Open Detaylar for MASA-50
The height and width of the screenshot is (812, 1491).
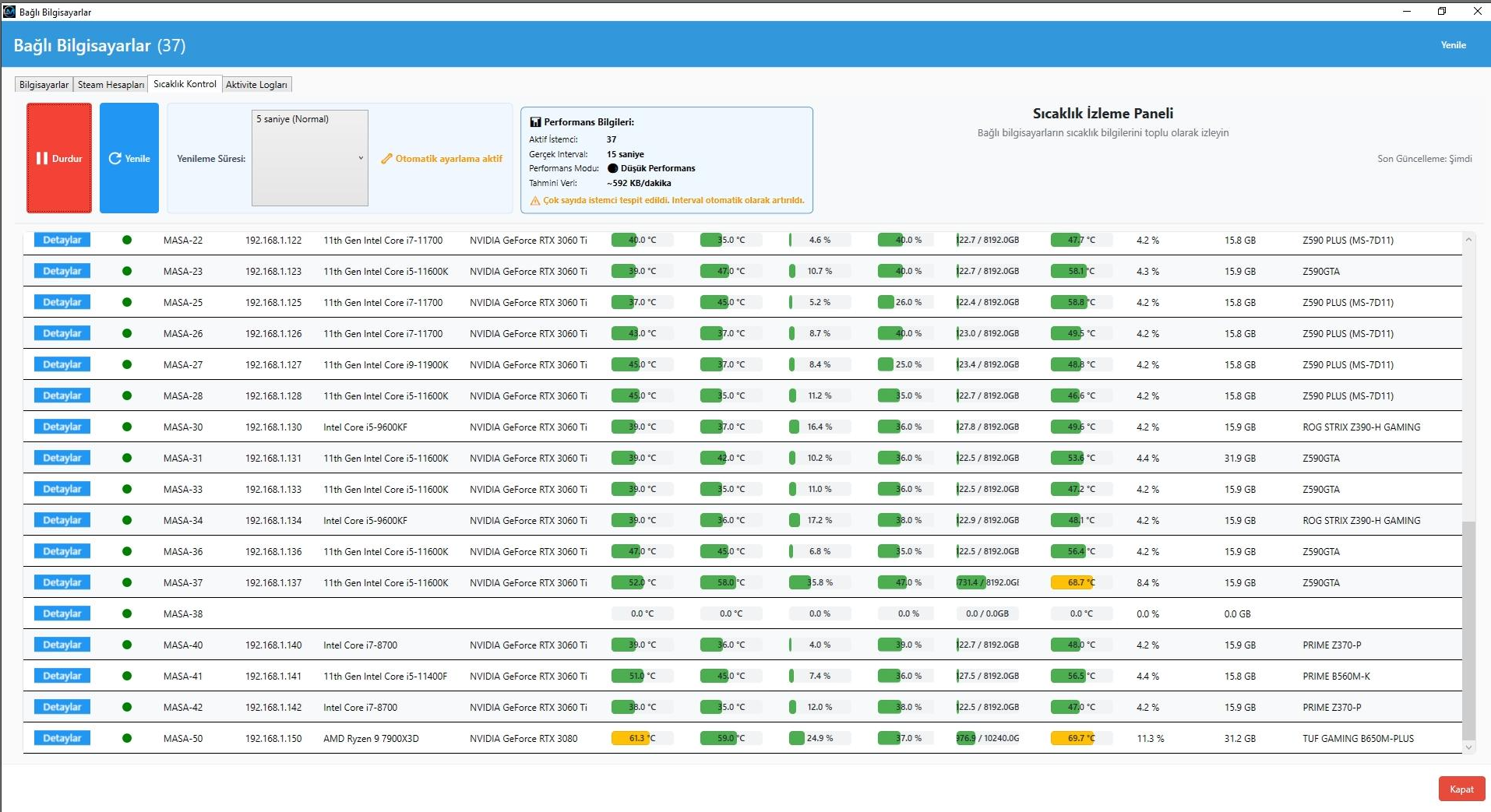62,738
